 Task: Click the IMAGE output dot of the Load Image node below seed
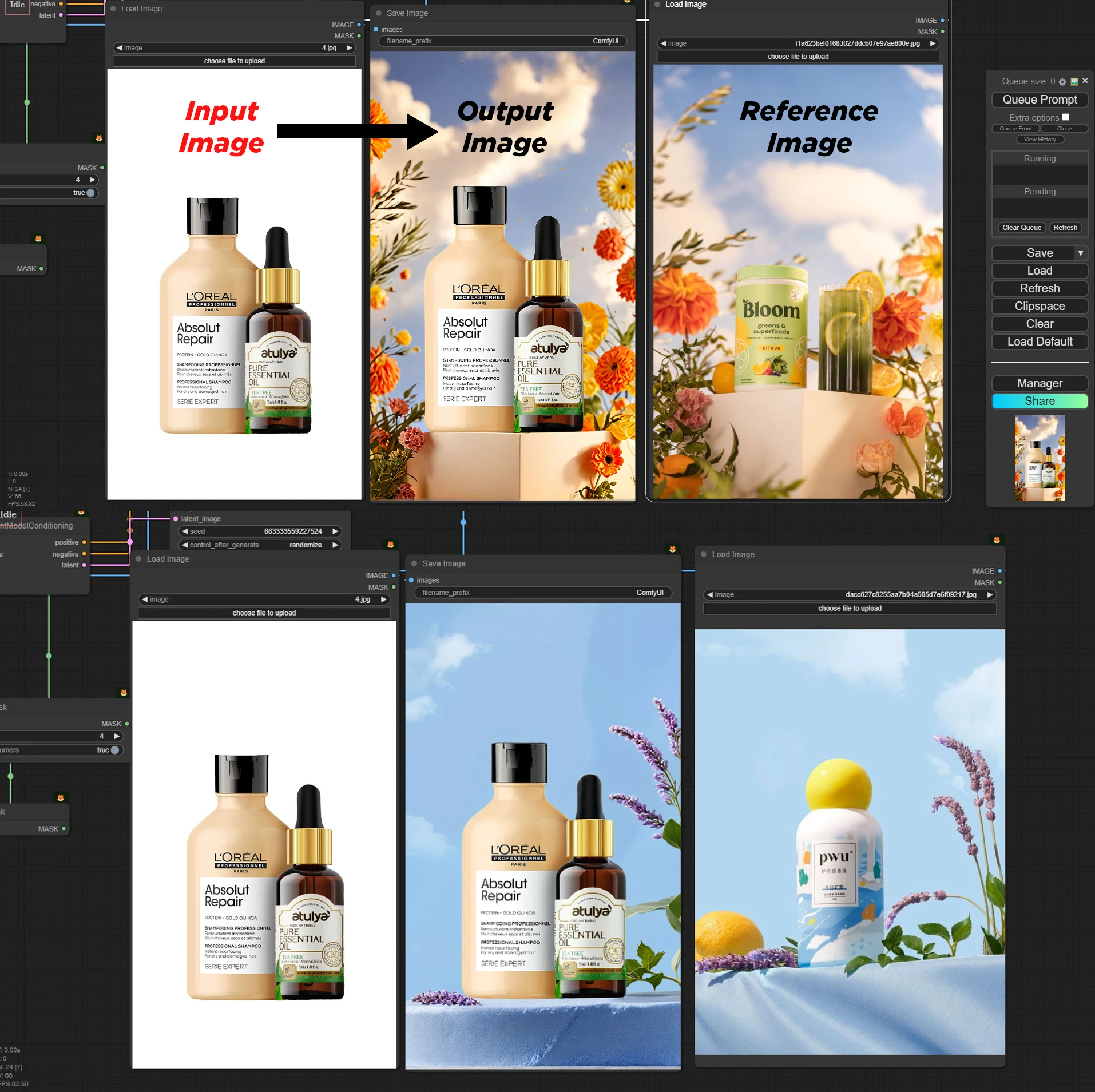point(394,575)
